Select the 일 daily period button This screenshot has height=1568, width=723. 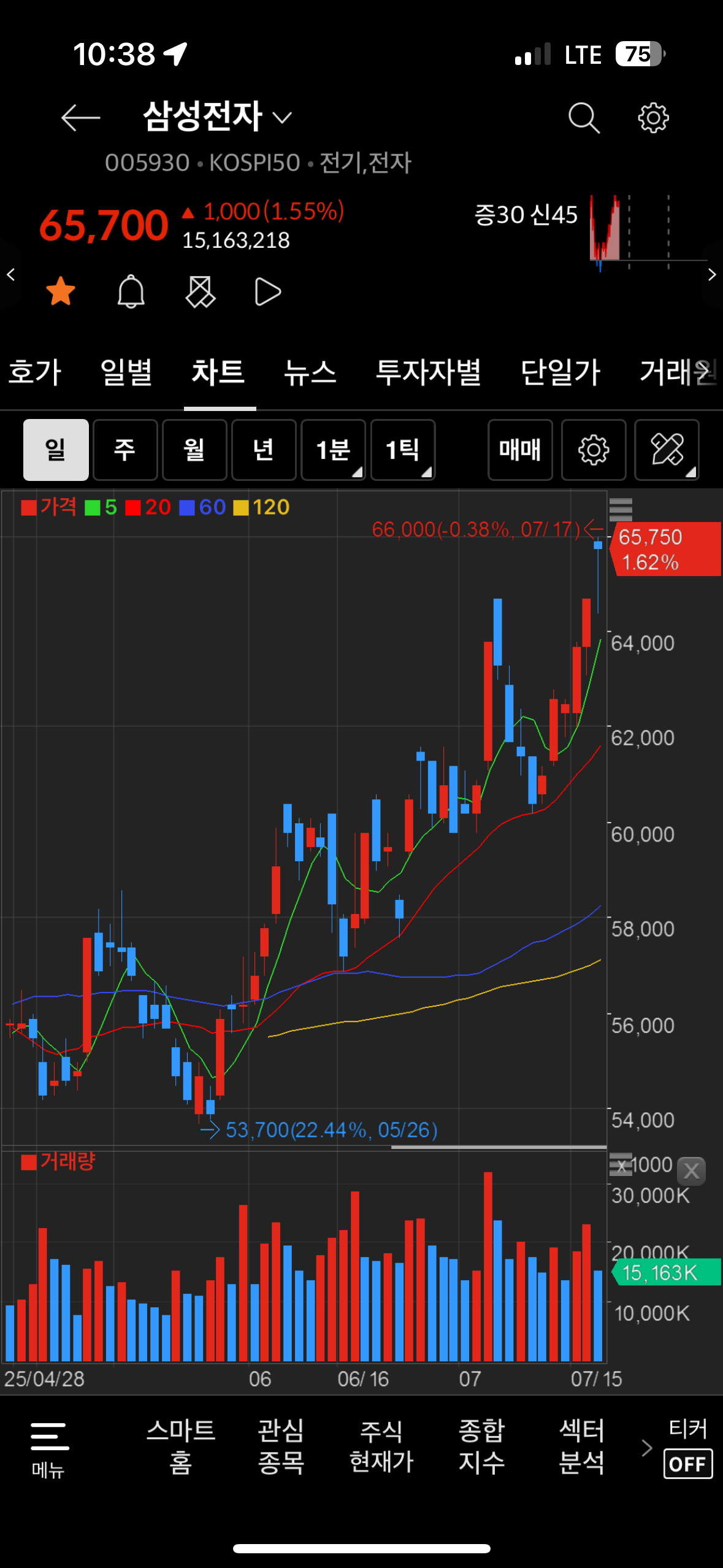pos(56,450)
